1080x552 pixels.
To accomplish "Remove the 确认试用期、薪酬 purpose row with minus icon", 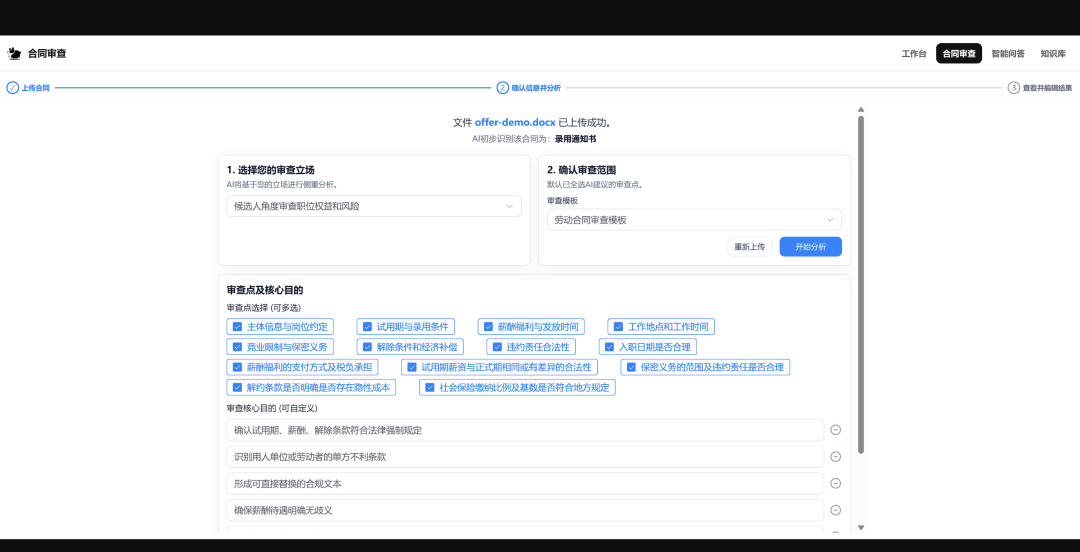I will click(835, 430).
